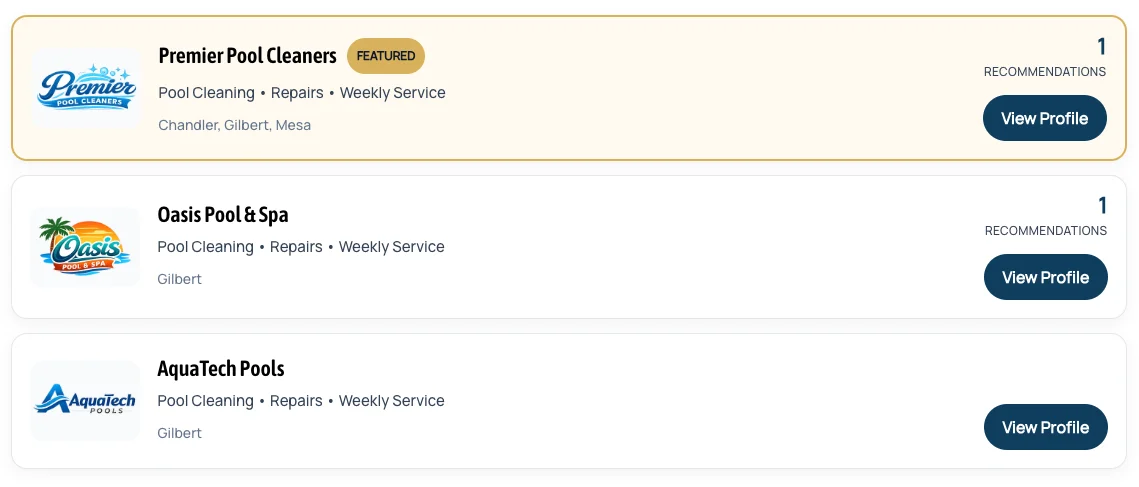Click the Premier Pool Cleaners logo

[x=86, y=88]
